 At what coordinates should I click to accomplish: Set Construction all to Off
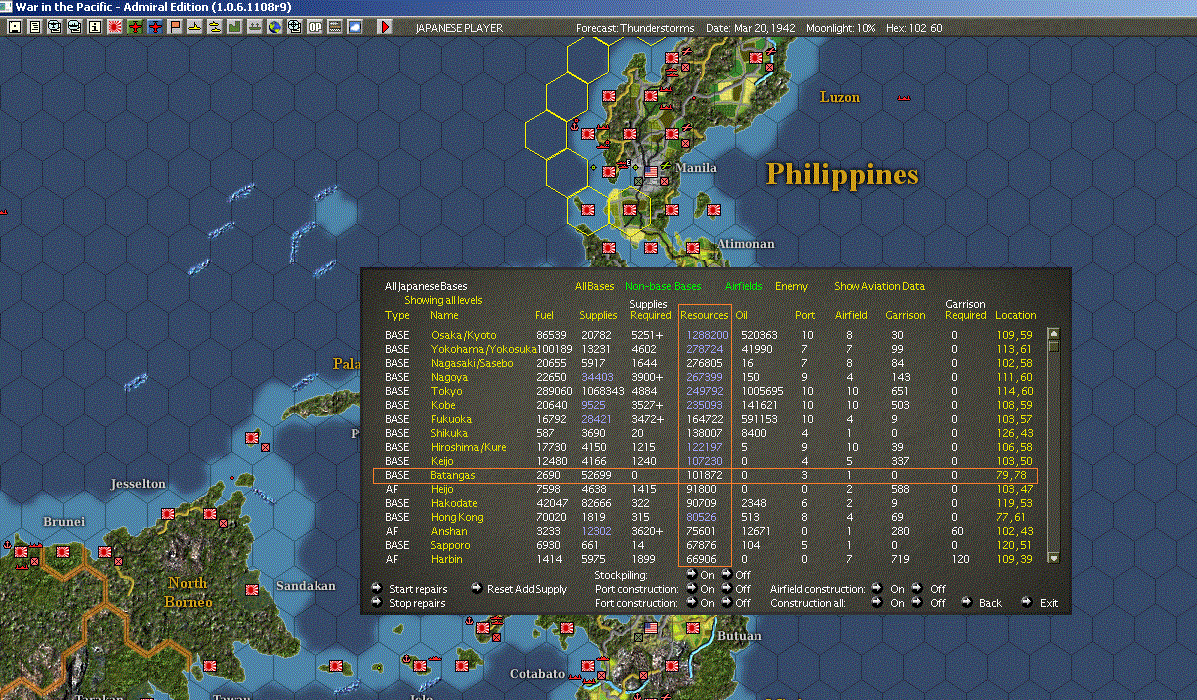click(917, 602)
